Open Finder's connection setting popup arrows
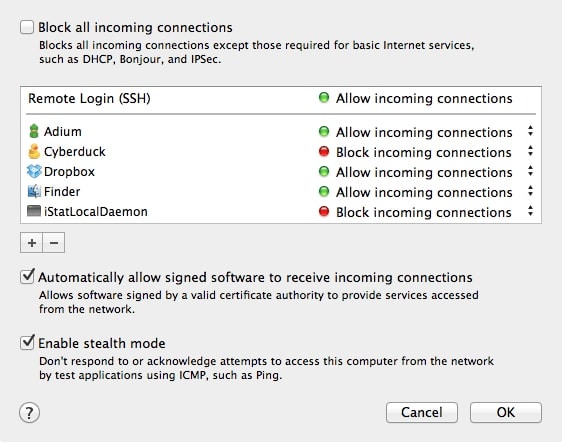 pyautogui.click(x=530, y=191)
